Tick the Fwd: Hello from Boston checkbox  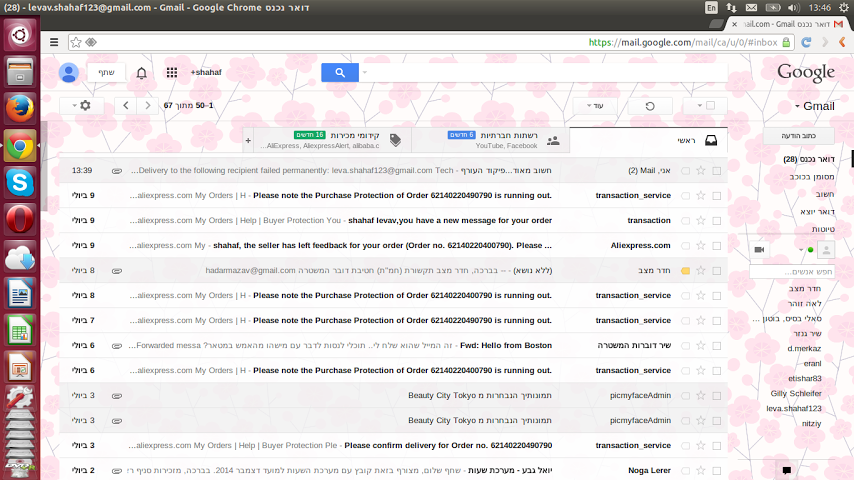click(x=717, y=346)
